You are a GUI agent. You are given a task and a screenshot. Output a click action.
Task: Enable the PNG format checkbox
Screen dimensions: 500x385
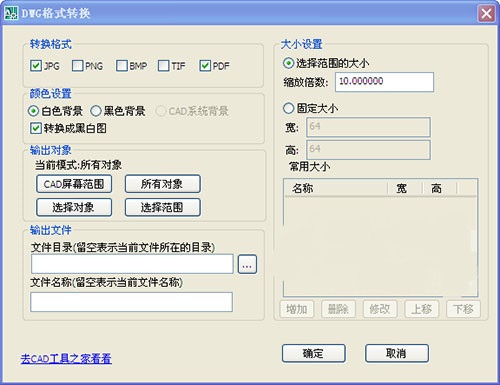click(x=77, y=66)
